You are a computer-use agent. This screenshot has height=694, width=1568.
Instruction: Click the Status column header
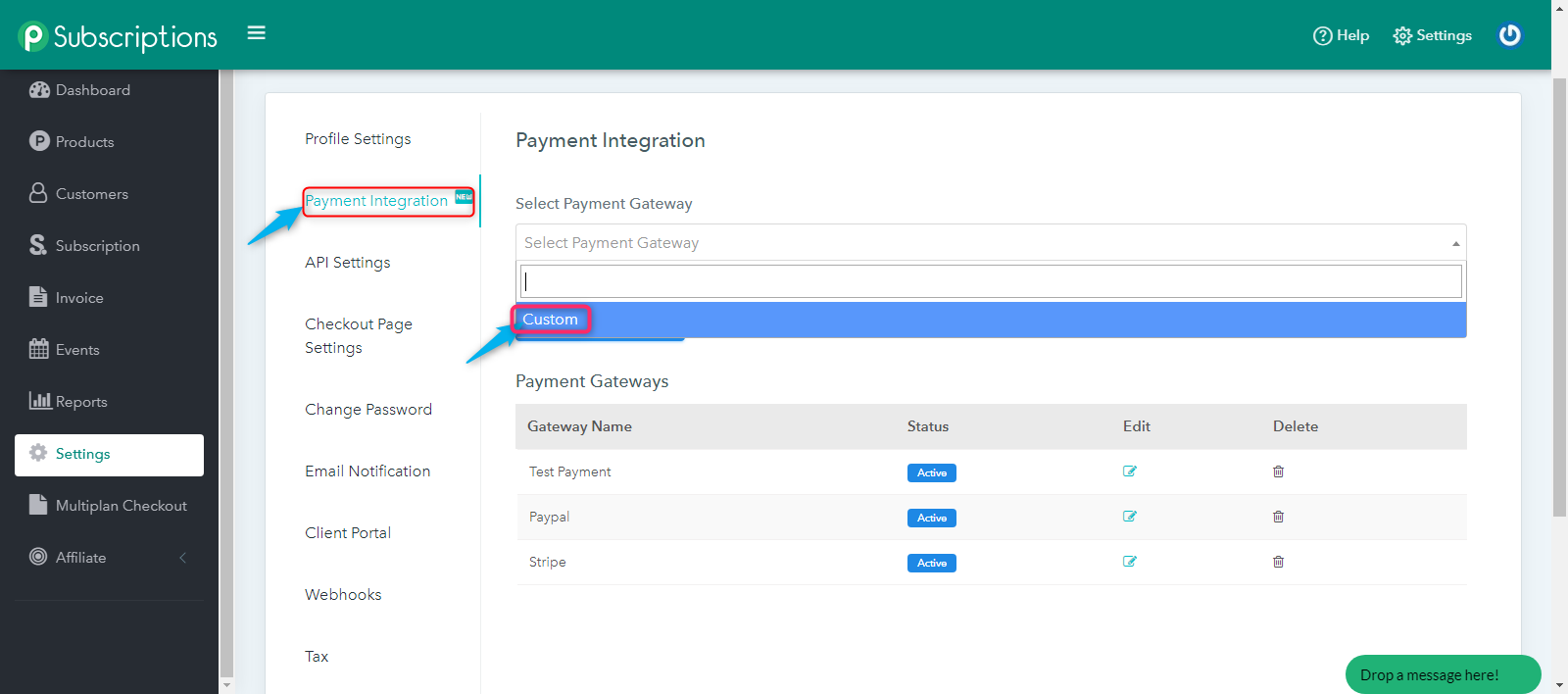[x=928, y=426]
